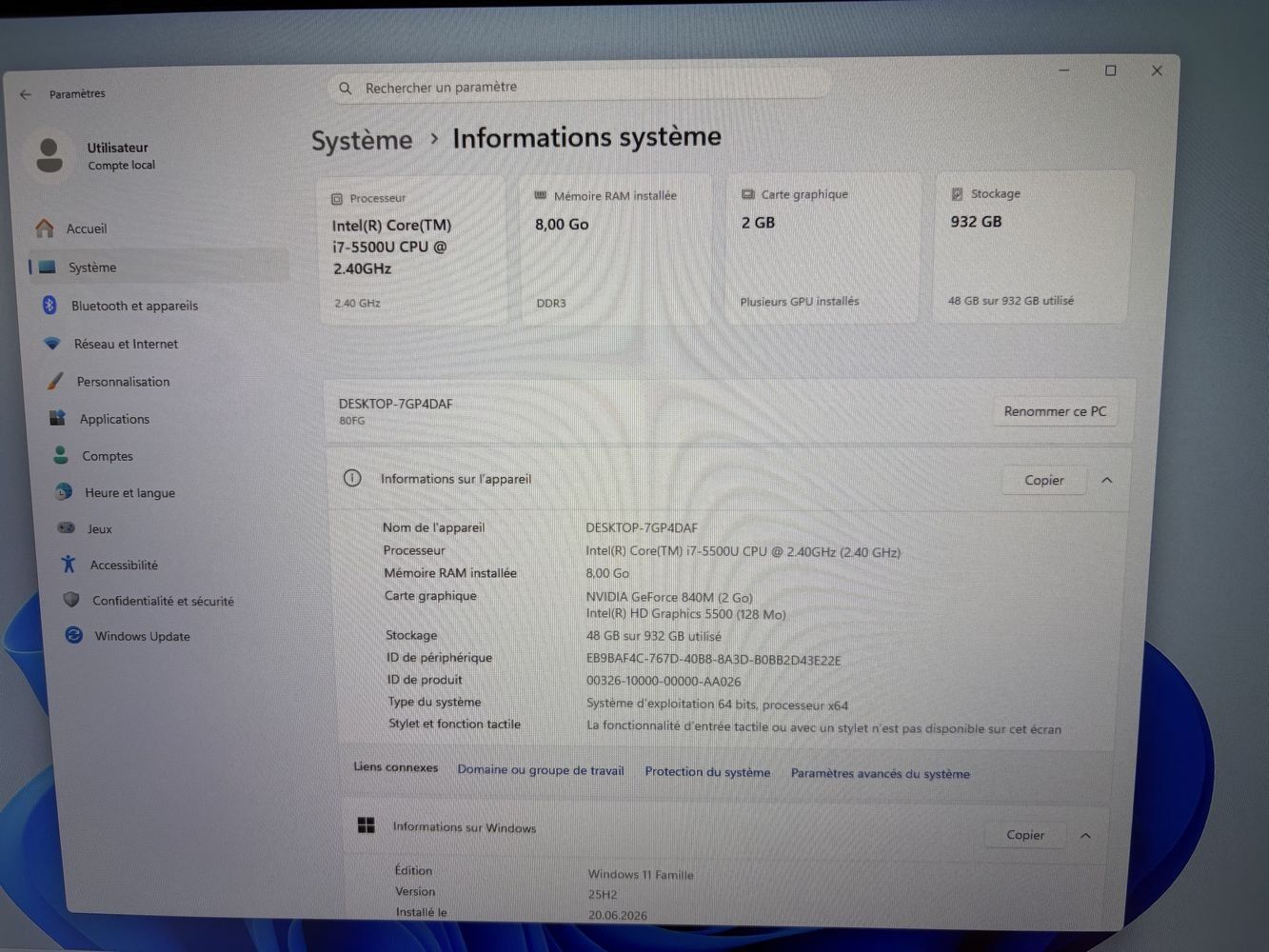The height and width of the screenshot is (952, 1269).
Task: Click the Bluetooth icon in sidebar
Action: pyautogui.click(x=50, y=305)
